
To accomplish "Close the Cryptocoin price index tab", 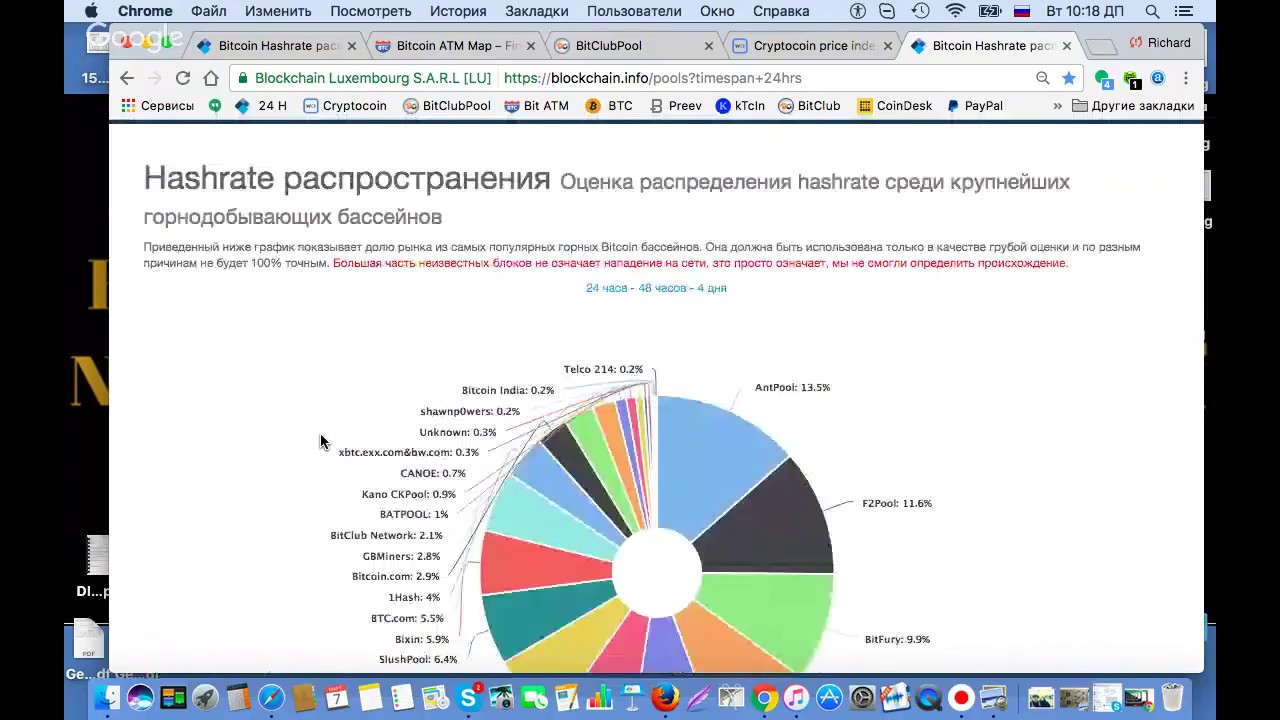I will click(887, 46).
